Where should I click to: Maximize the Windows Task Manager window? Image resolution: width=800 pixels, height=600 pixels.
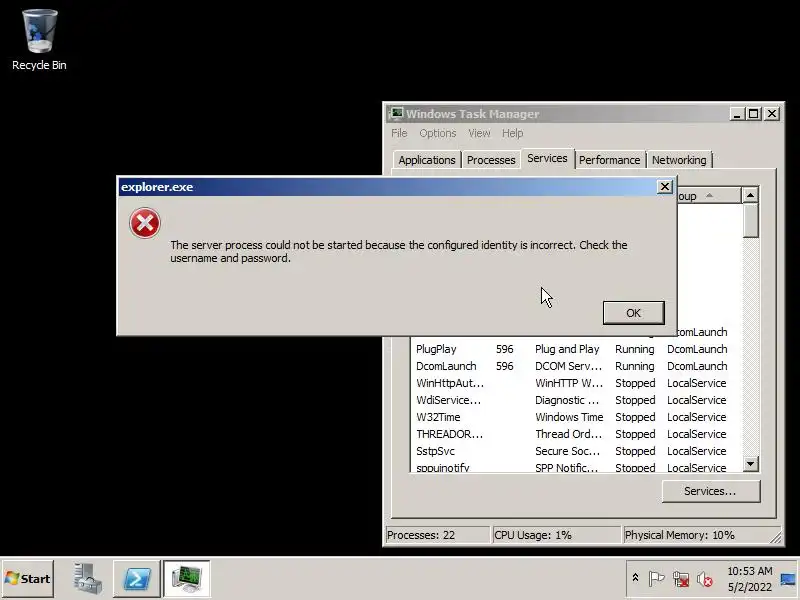[754, 114]
